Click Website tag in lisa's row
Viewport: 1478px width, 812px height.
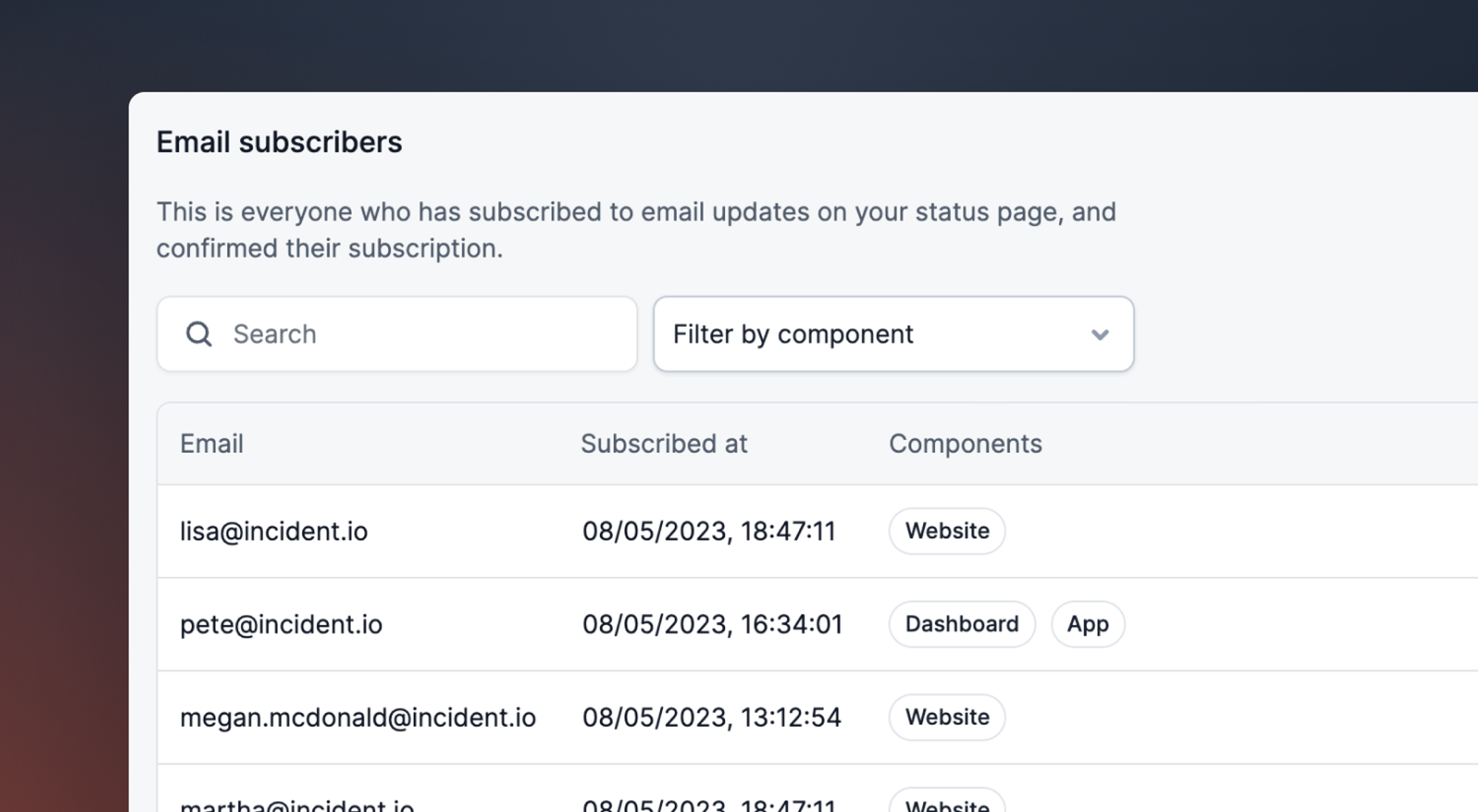coord(947,530)
